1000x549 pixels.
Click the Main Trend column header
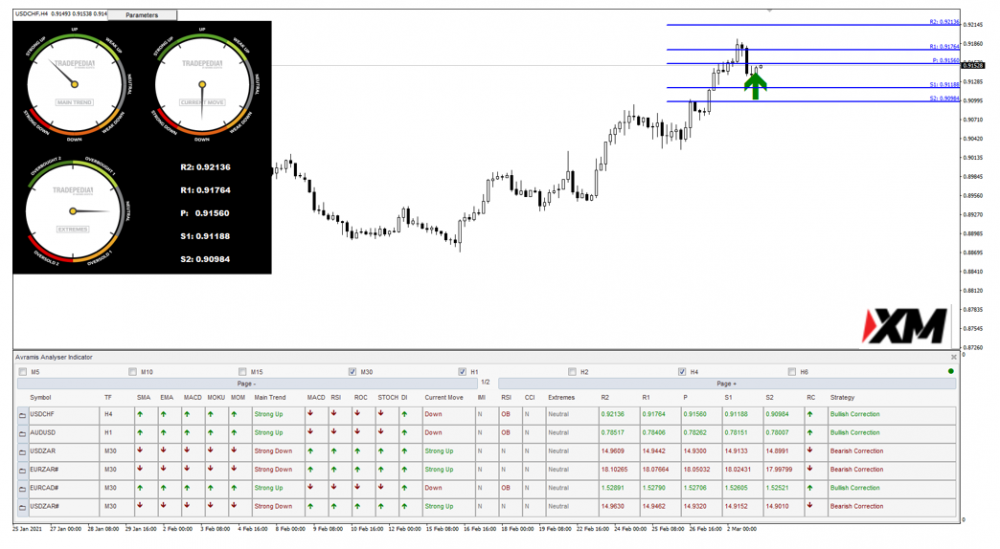click(270, 397)
